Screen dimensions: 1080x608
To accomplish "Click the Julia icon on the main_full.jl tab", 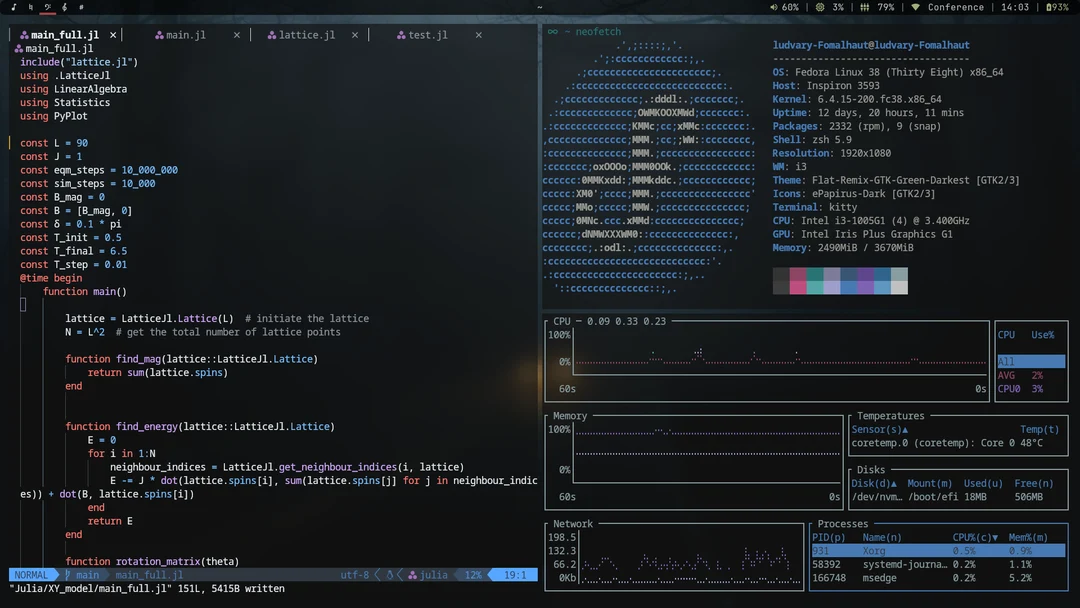I will (x=24, y=34).
